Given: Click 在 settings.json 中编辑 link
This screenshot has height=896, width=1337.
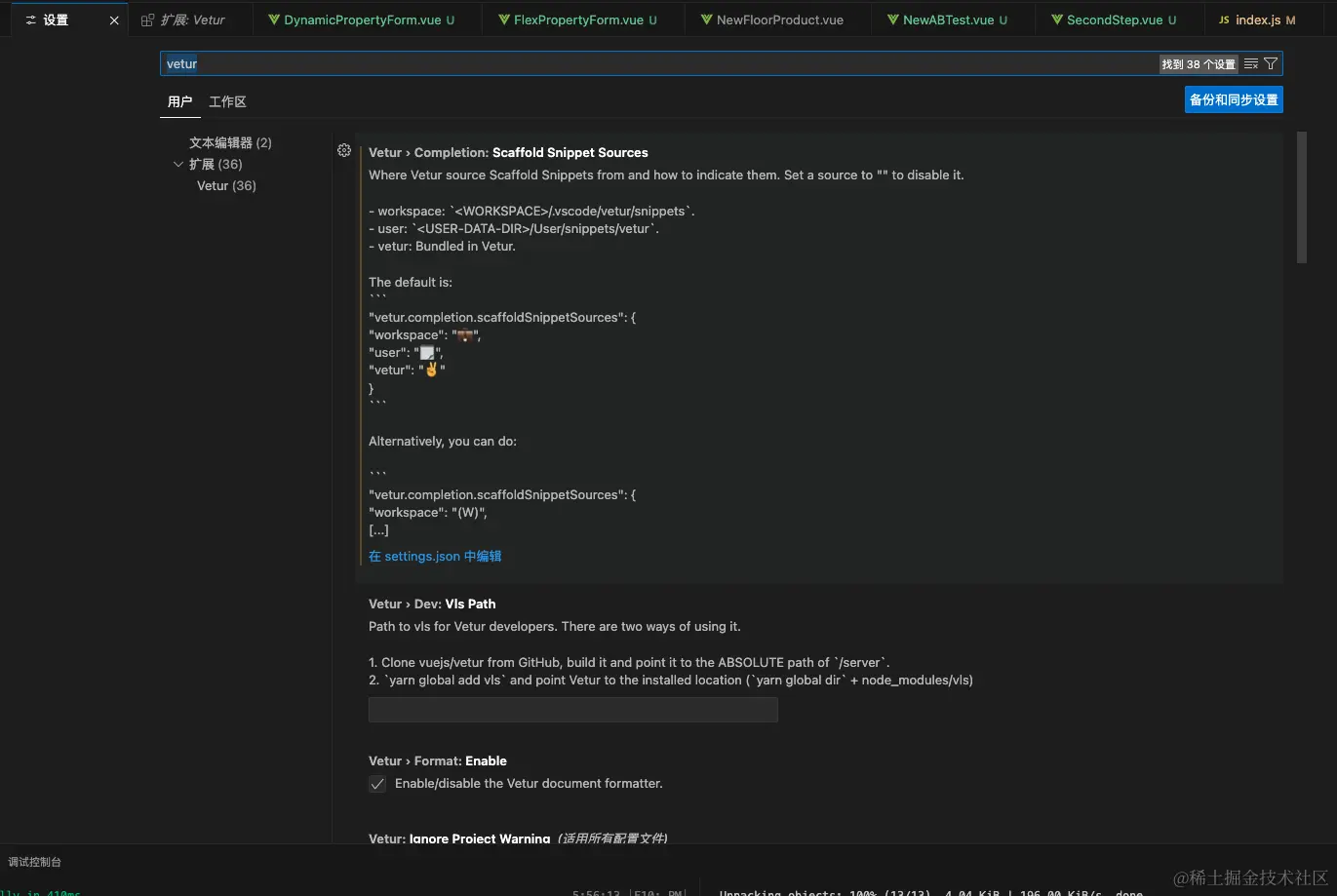Looking at the screenshot, I should (435, 556).
